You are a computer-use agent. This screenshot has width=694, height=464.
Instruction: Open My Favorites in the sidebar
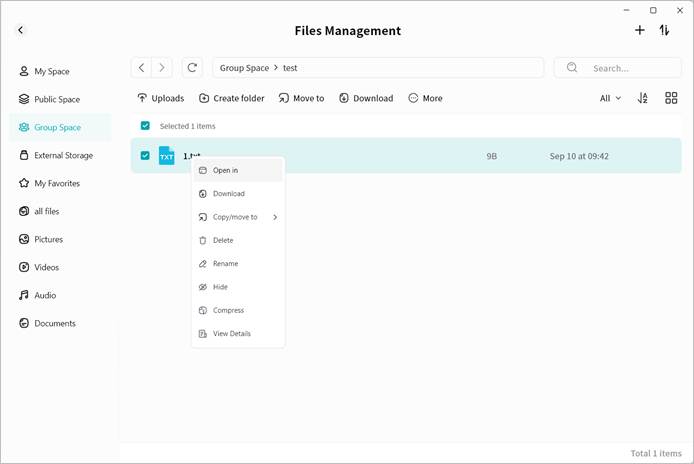pos(56,183)
